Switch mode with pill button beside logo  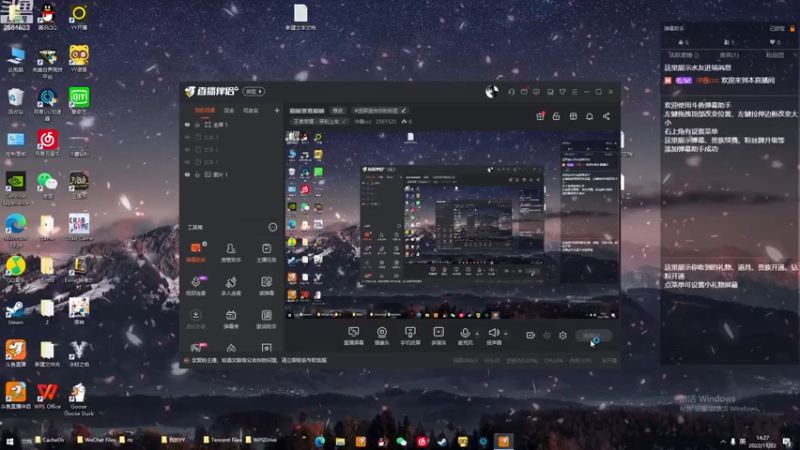coord(254,92)
